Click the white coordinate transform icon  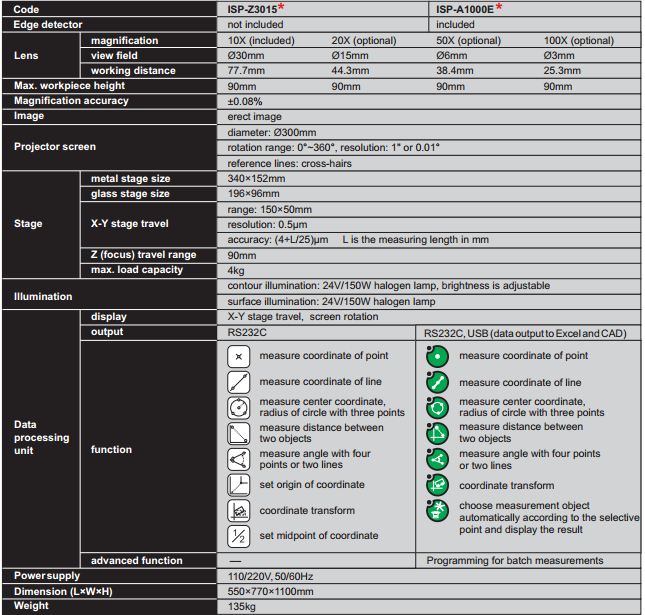coord(239,511)
